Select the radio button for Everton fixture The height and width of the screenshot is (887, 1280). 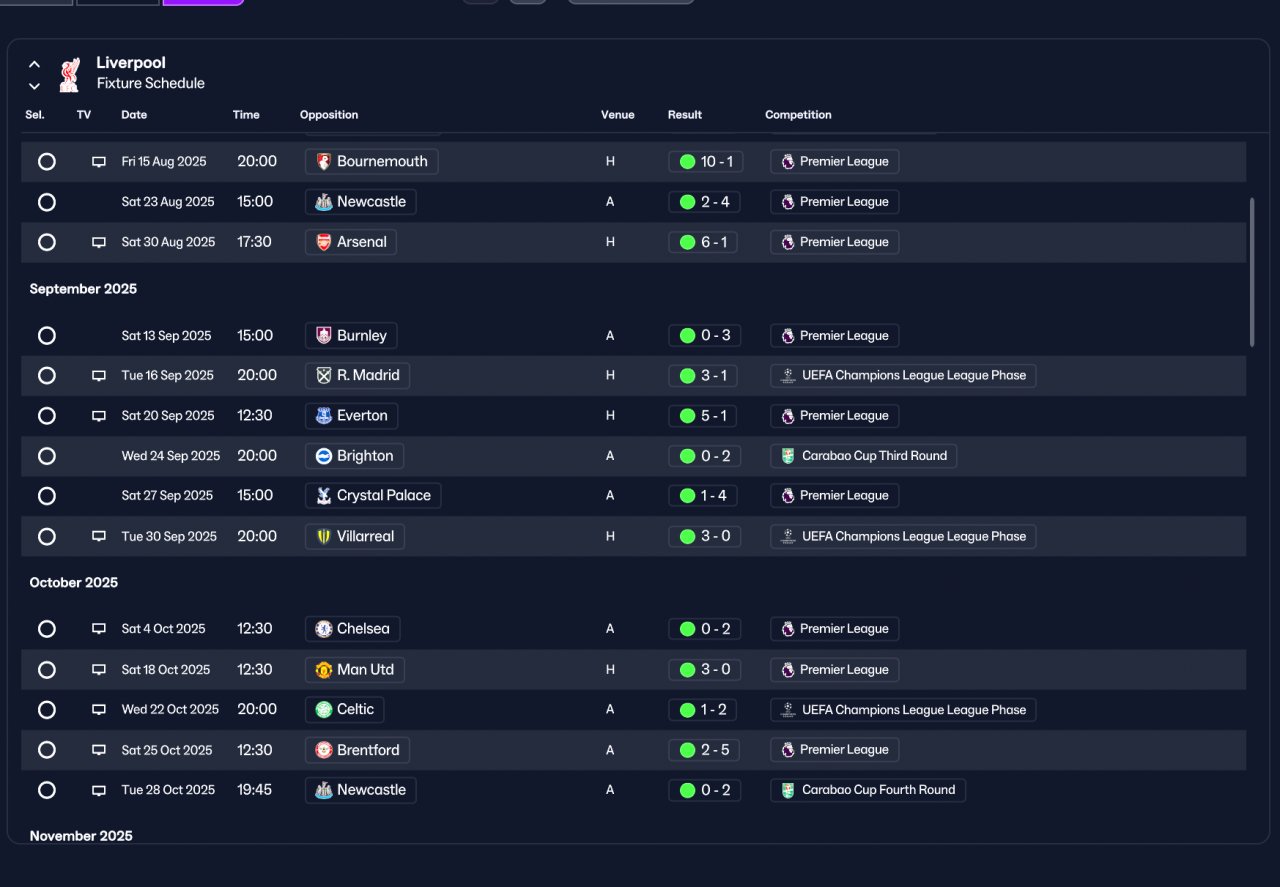pos(47,416)
